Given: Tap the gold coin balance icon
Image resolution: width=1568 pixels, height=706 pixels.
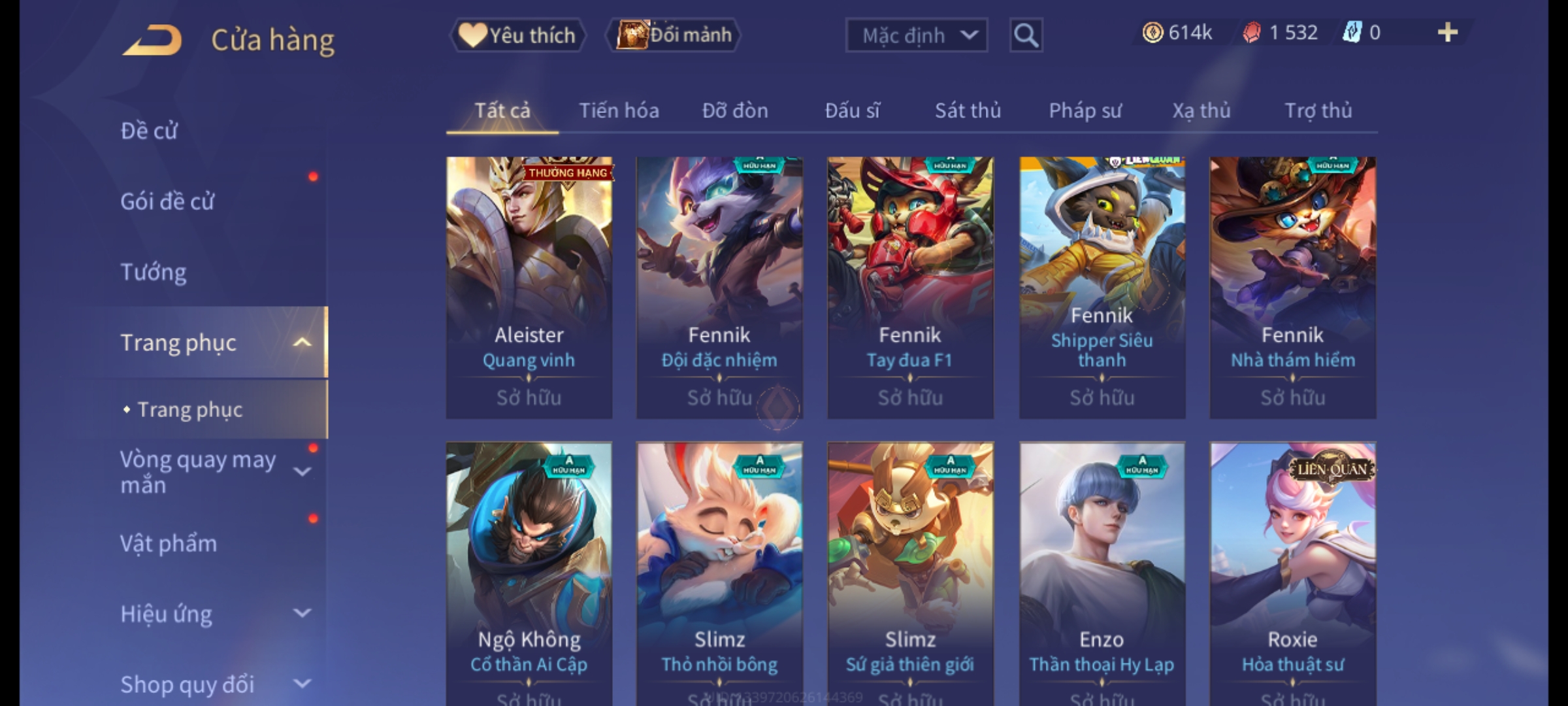Looking at the screenshot, I should 1152,33.
